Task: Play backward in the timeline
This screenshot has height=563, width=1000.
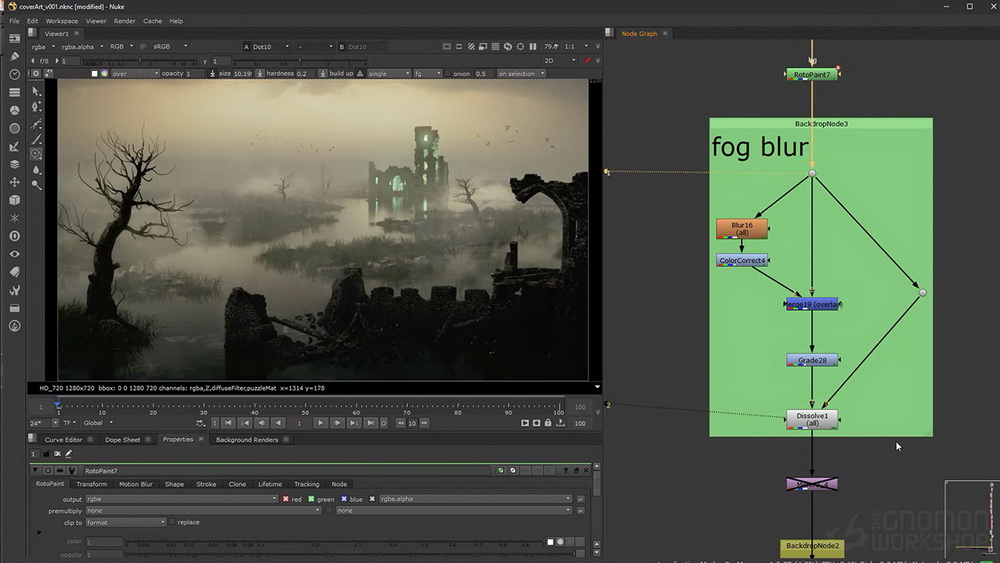Action: (278, 423)
